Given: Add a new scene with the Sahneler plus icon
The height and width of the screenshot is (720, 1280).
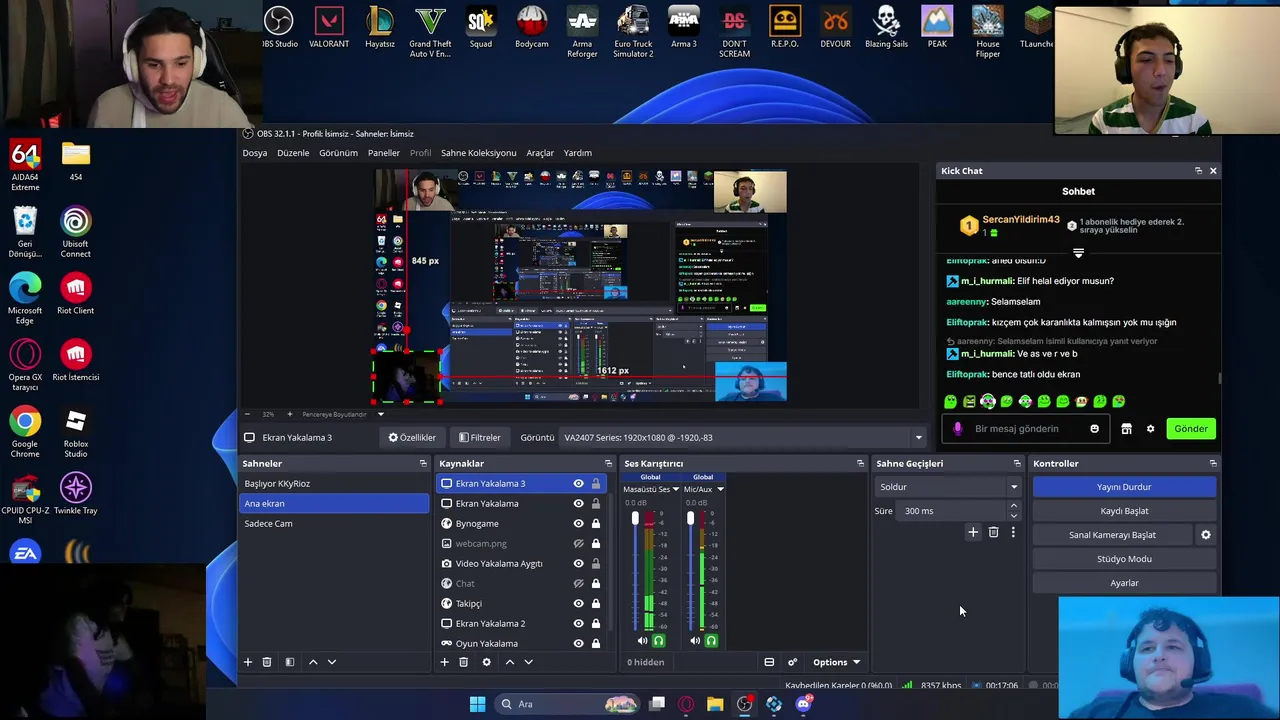Looking at the screenshot, I should coord(248,662).
